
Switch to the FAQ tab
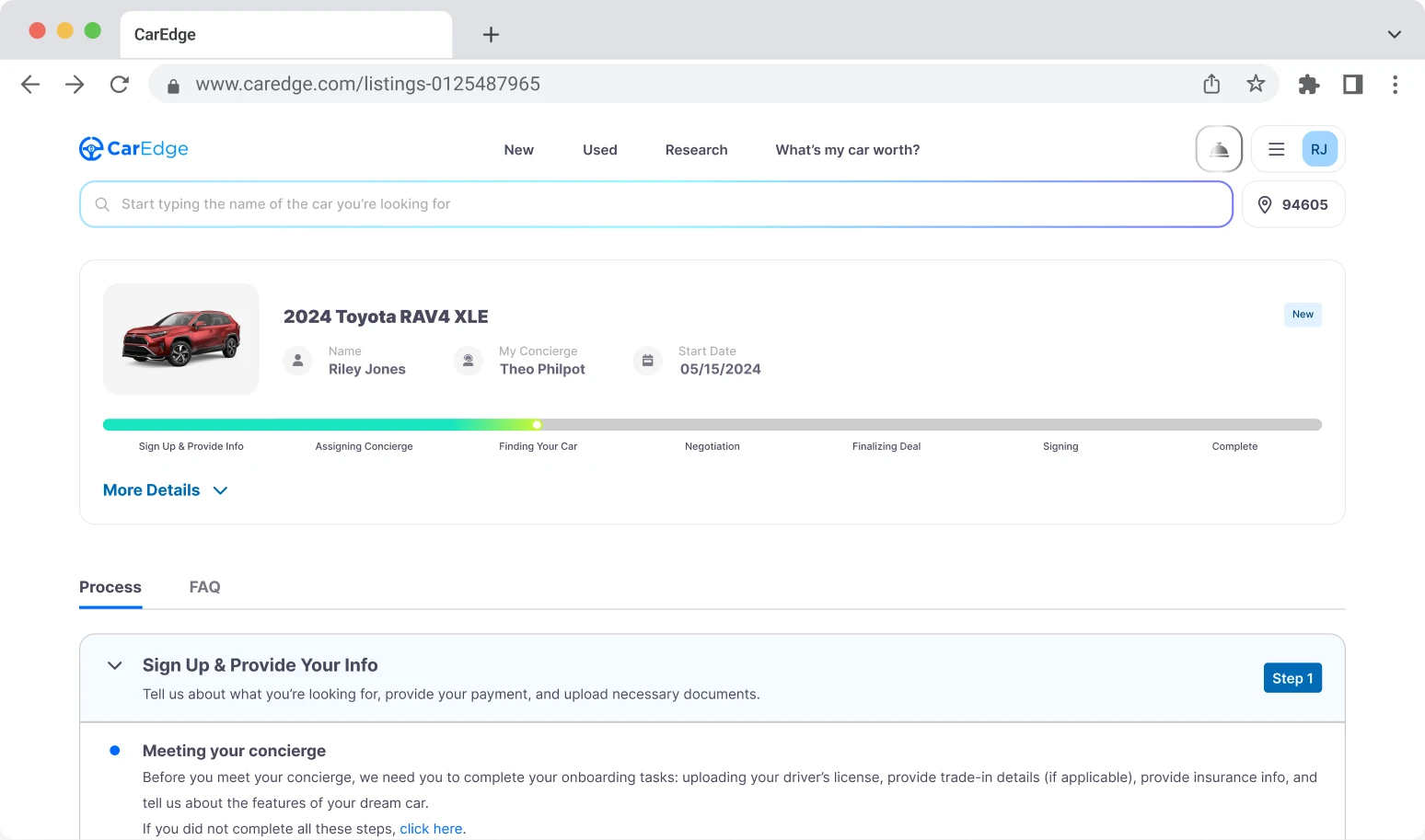[204, 587]
